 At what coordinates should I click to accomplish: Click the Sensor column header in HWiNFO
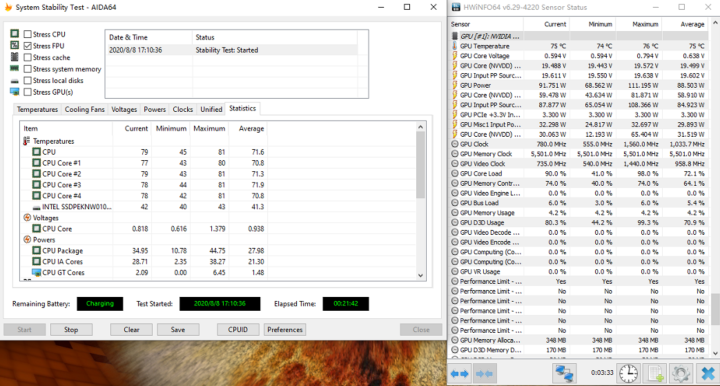(486, 24)
